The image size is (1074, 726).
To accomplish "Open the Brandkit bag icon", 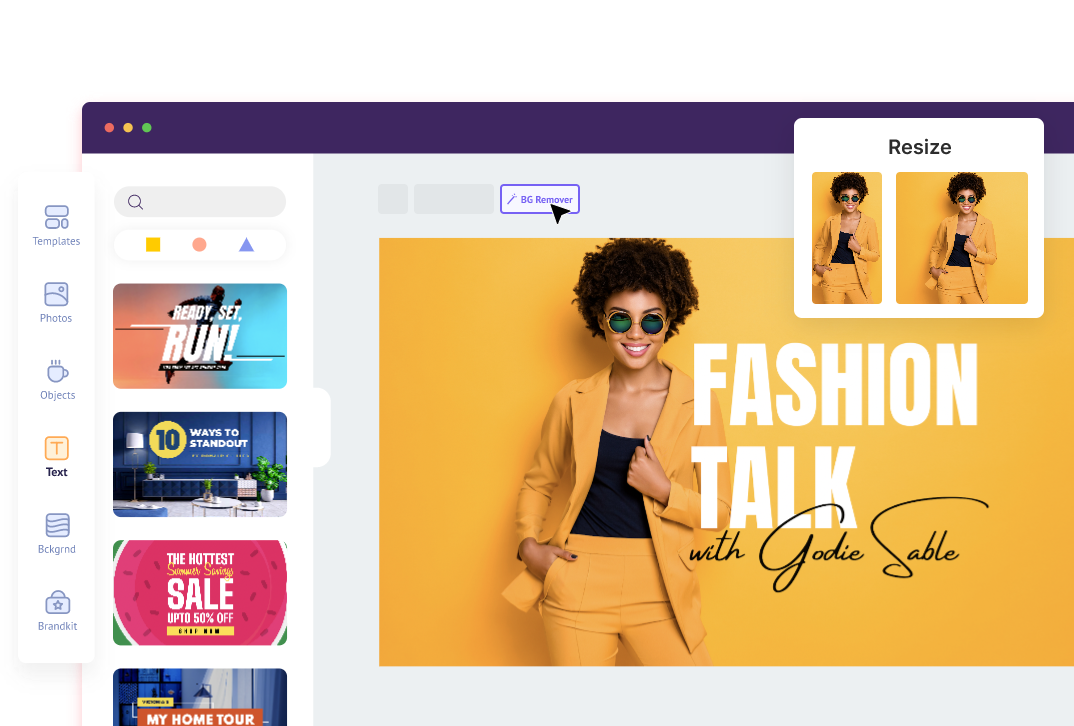I will pos(58,603).
